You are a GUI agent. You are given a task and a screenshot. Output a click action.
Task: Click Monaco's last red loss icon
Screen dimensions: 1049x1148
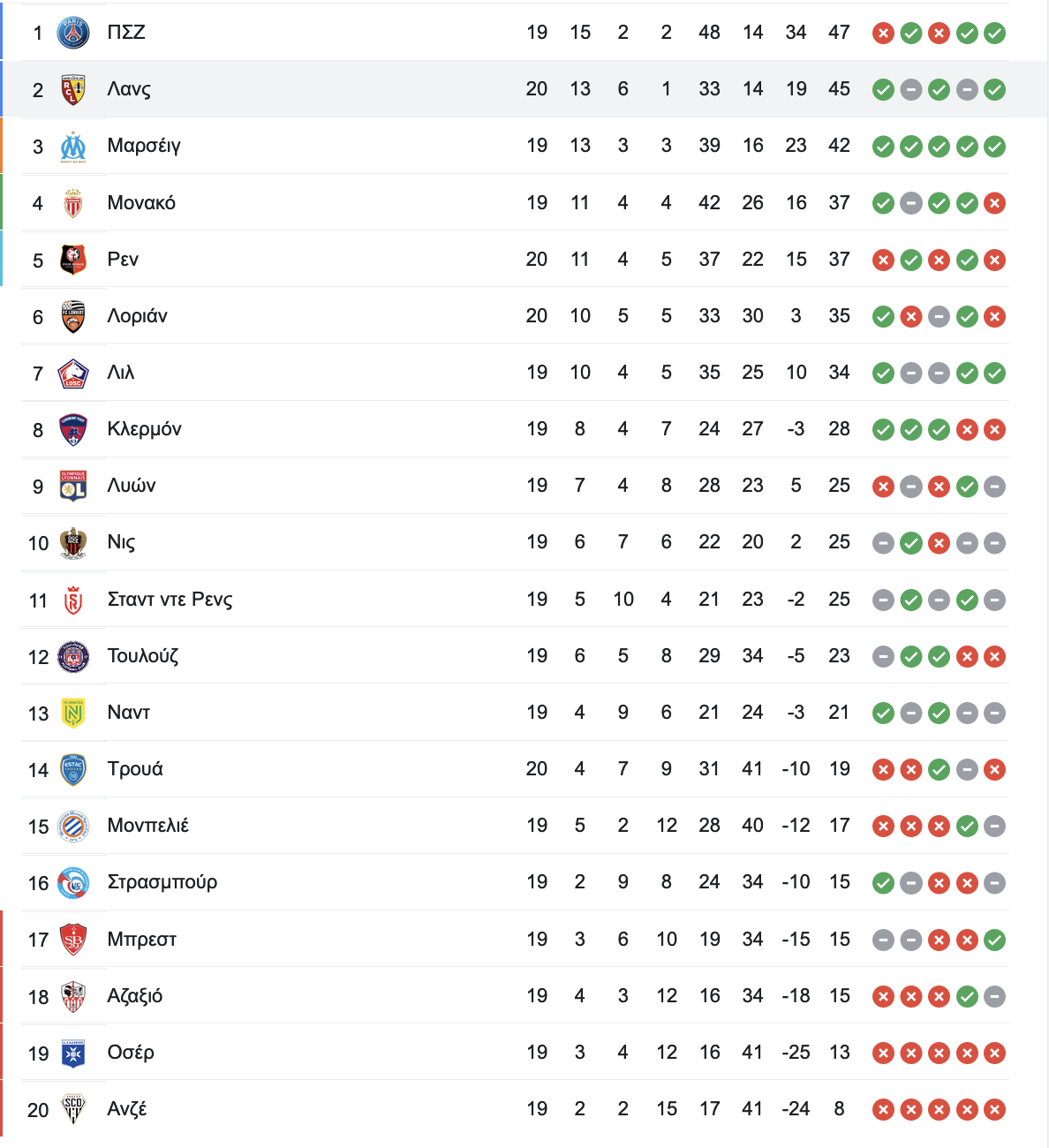click(x=995, y=204)
